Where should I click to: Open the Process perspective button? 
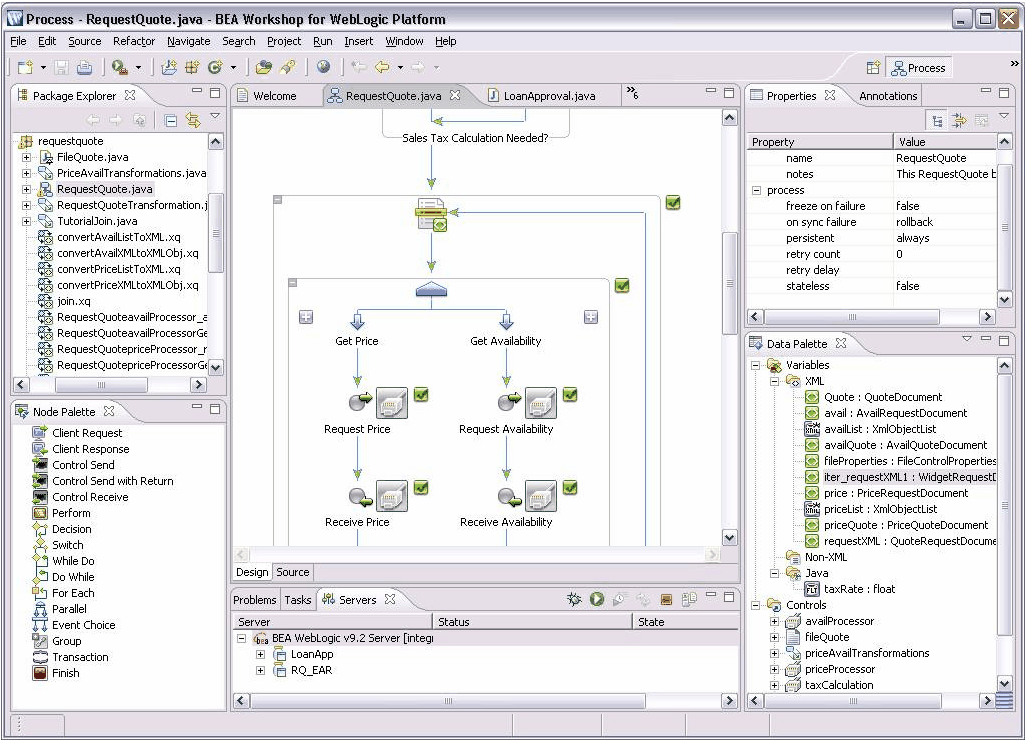pyautogui.click(x=919, y=67)
